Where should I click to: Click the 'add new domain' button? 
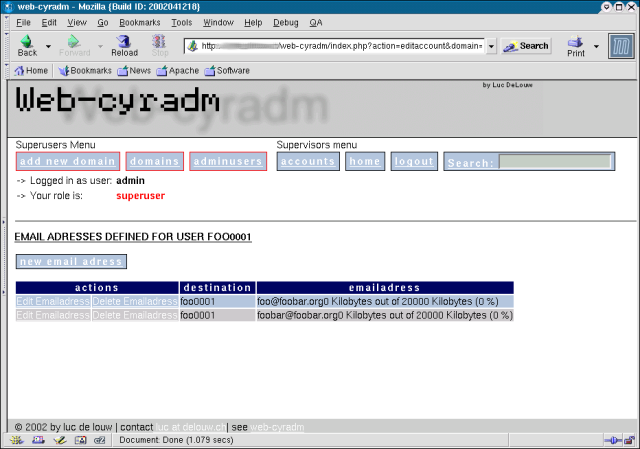pyautogui.click(x=68, y=161)
